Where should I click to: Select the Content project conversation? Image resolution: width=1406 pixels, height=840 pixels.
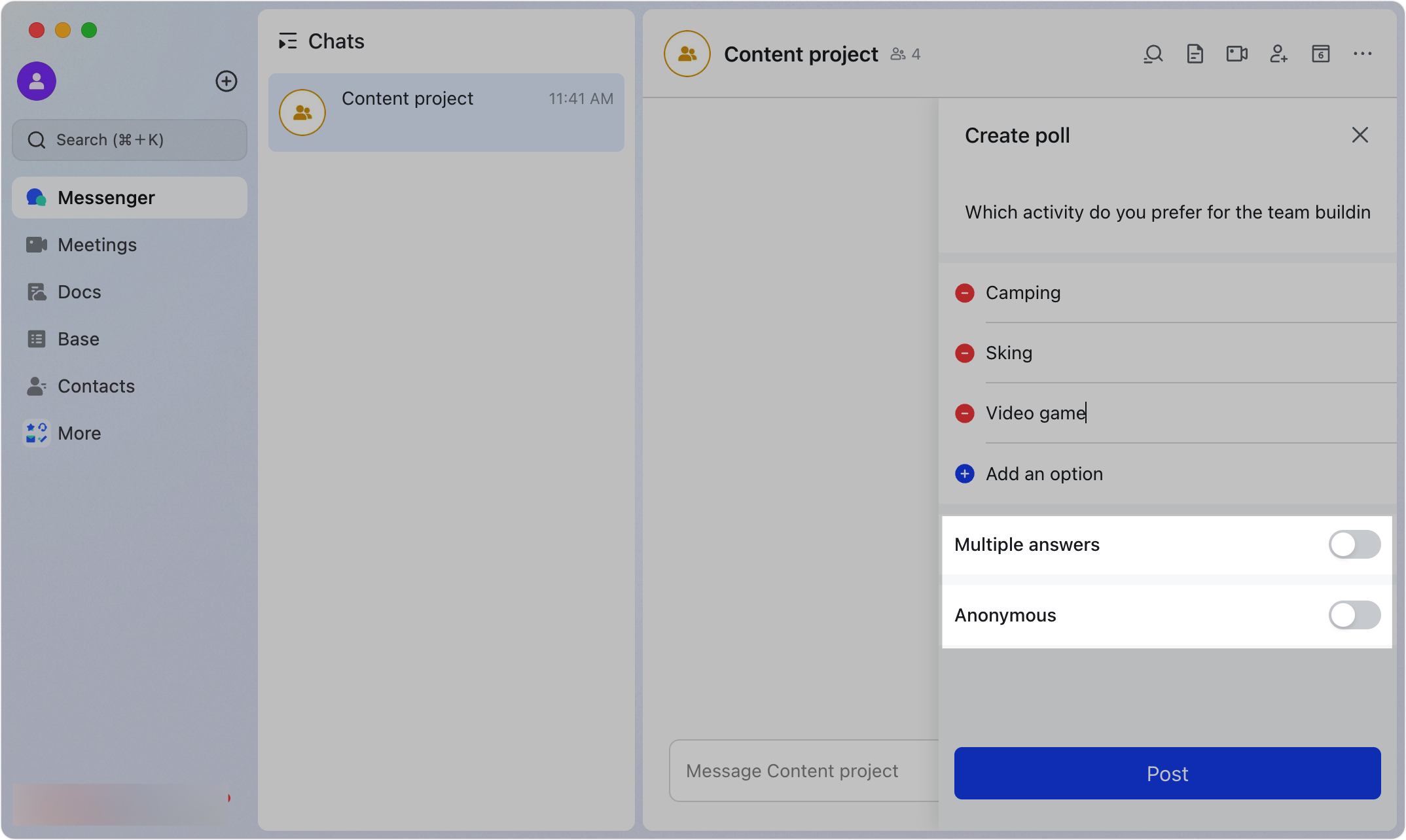pyautogui.click(x=446, y=112)
